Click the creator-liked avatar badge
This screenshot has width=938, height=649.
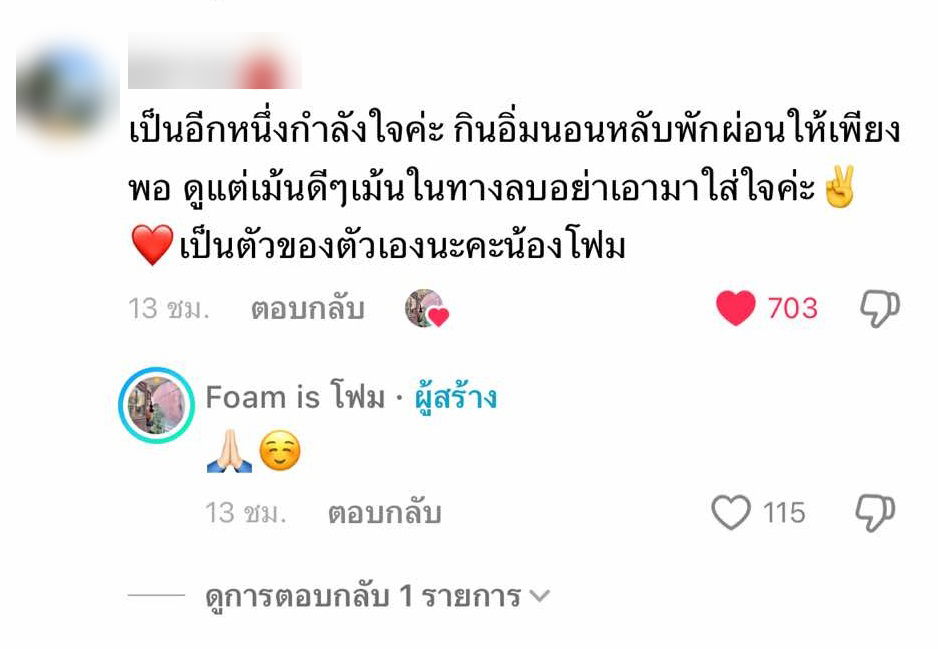coord(427,309)
